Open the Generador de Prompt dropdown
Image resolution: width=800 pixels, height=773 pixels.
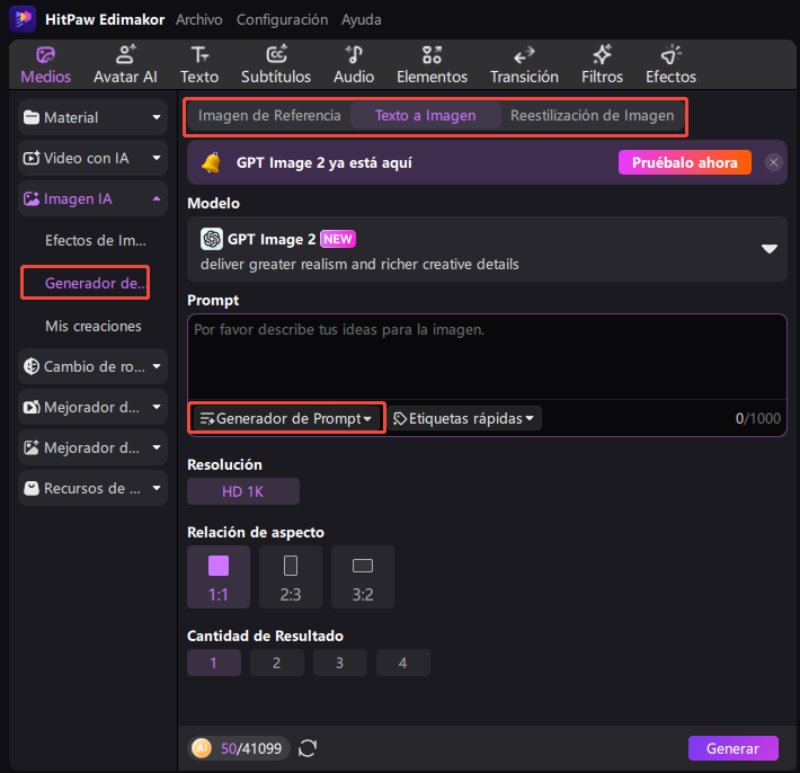(286, 418)
